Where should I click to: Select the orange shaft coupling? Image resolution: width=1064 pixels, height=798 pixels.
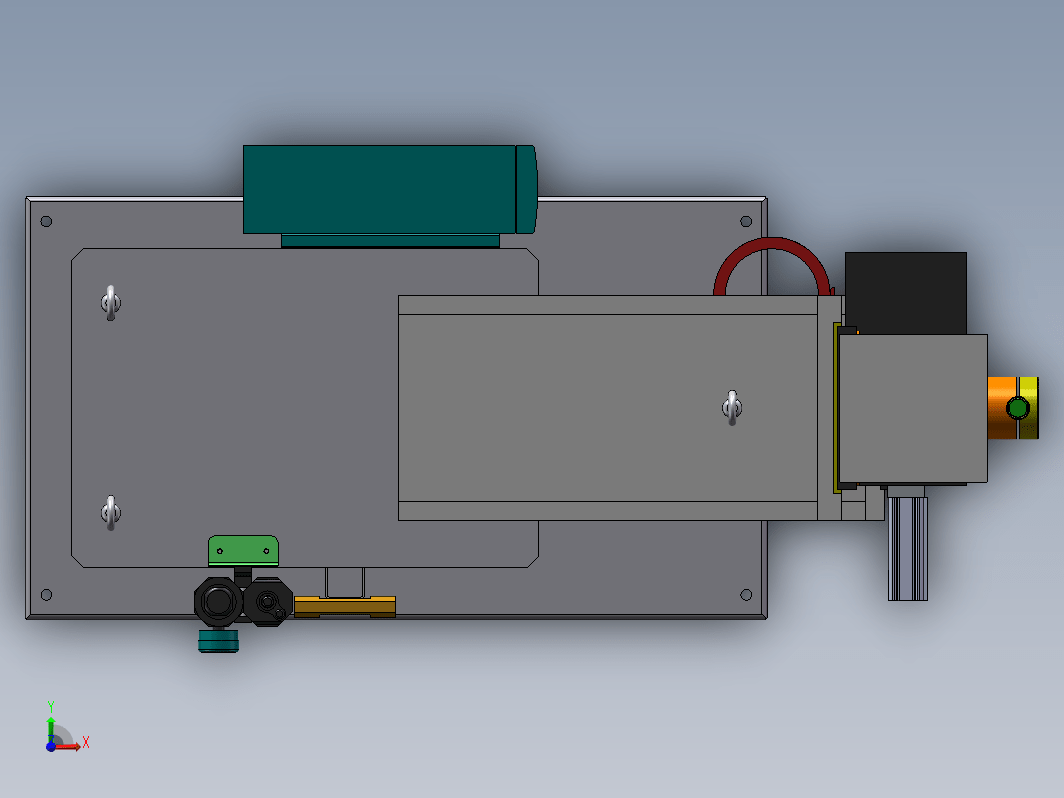[x=1002, y=408]
